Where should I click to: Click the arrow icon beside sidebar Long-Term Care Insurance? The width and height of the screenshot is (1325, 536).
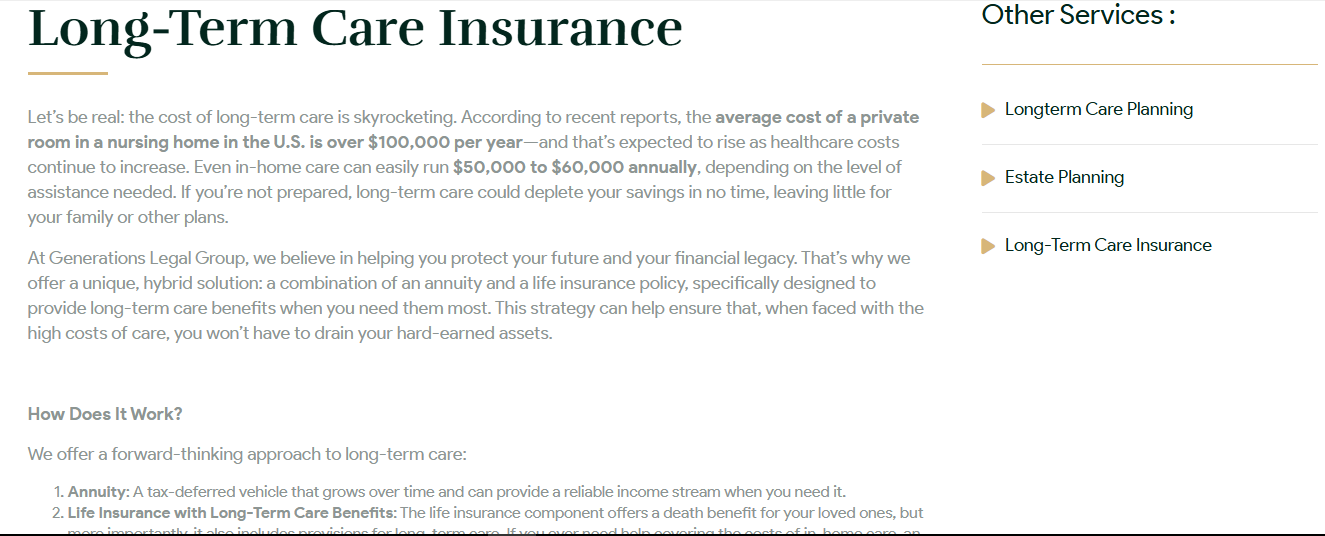tap(988, 246)
